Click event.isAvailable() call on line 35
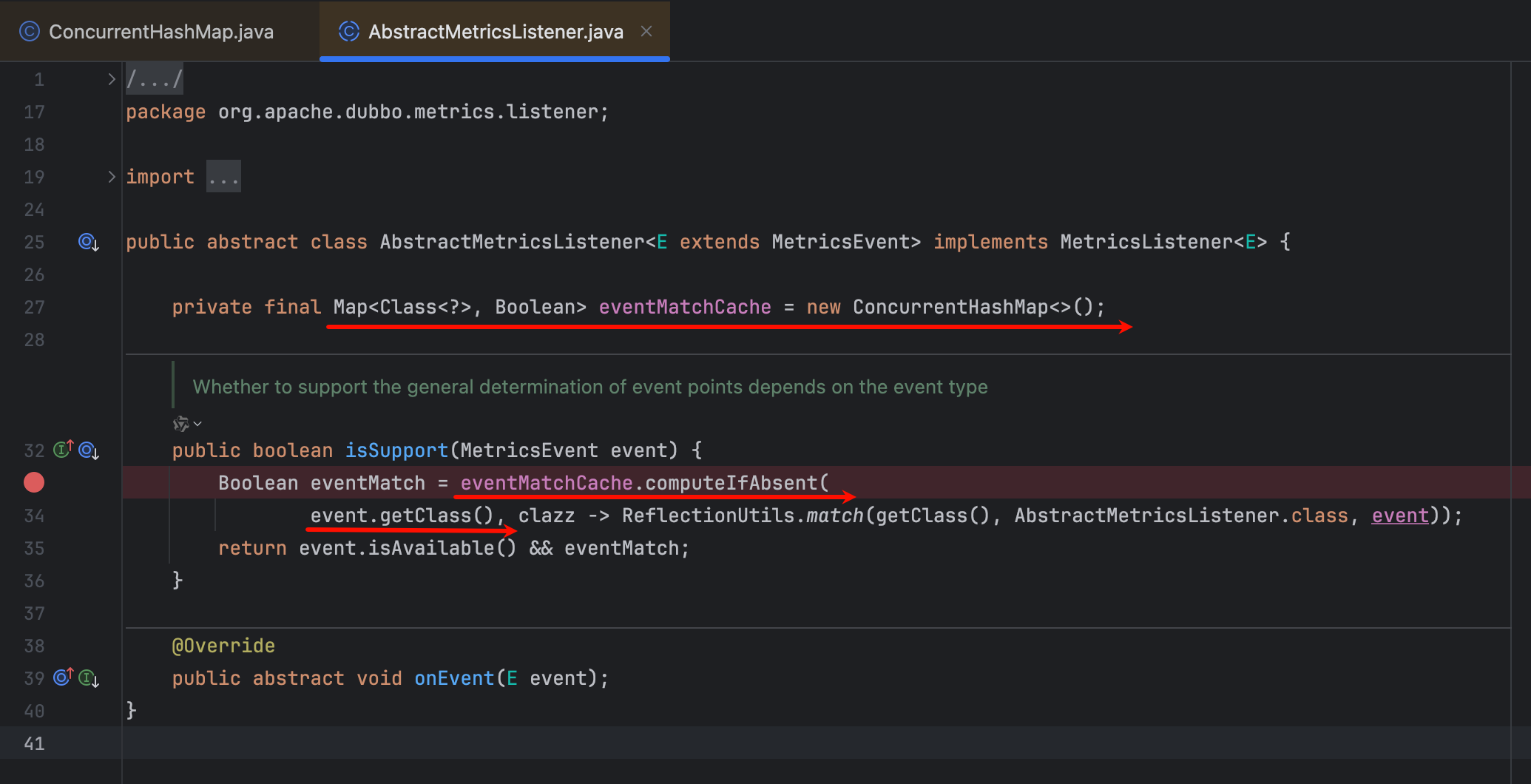Image resolution: width=1531 pixels, height=784 pixels. click(x=408, y=548)
